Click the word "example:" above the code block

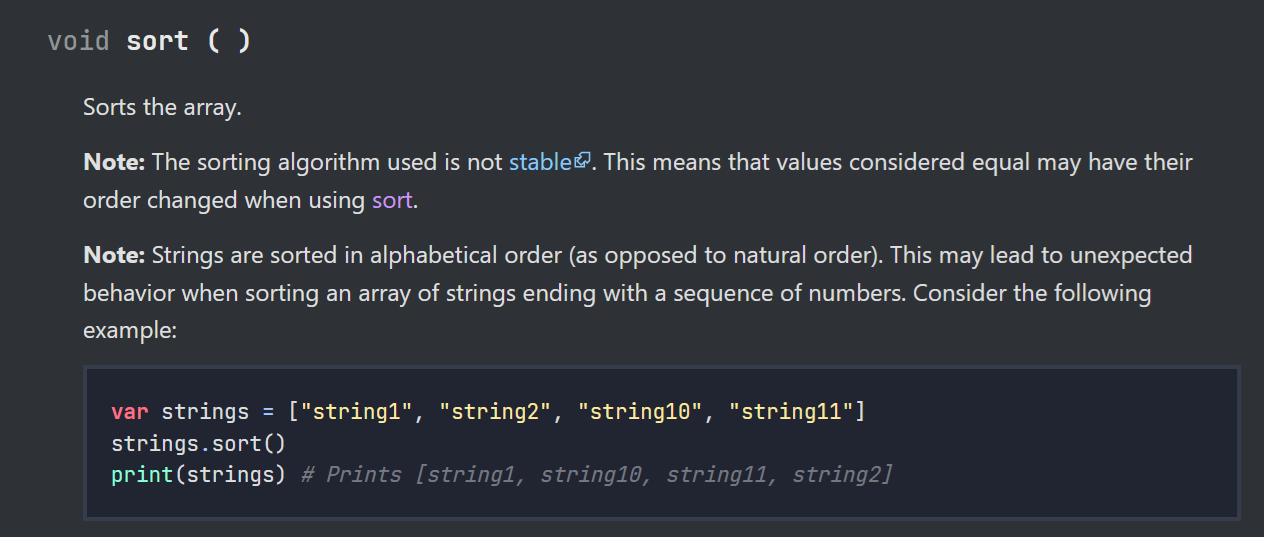click(130, 330)
